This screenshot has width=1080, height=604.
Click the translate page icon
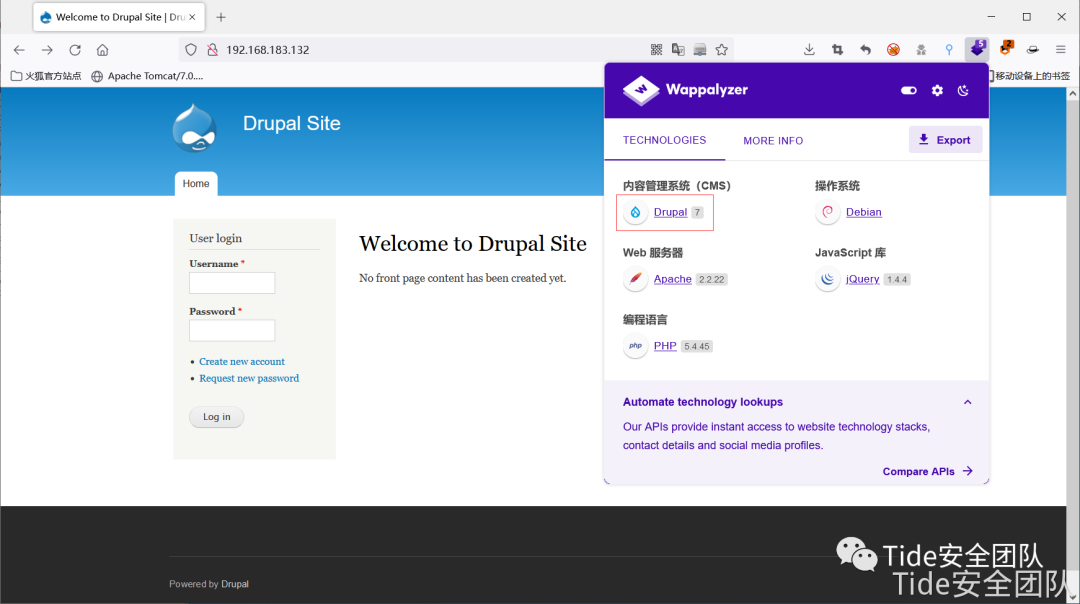coord(678,50)
